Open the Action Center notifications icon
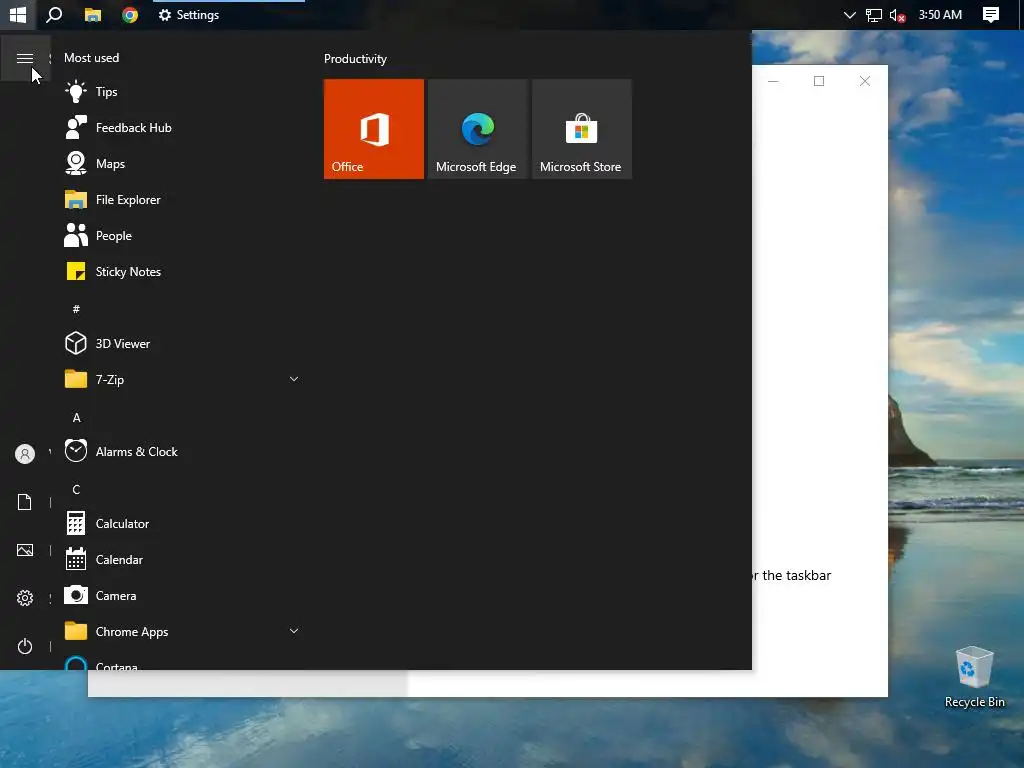 click(991, 14)
